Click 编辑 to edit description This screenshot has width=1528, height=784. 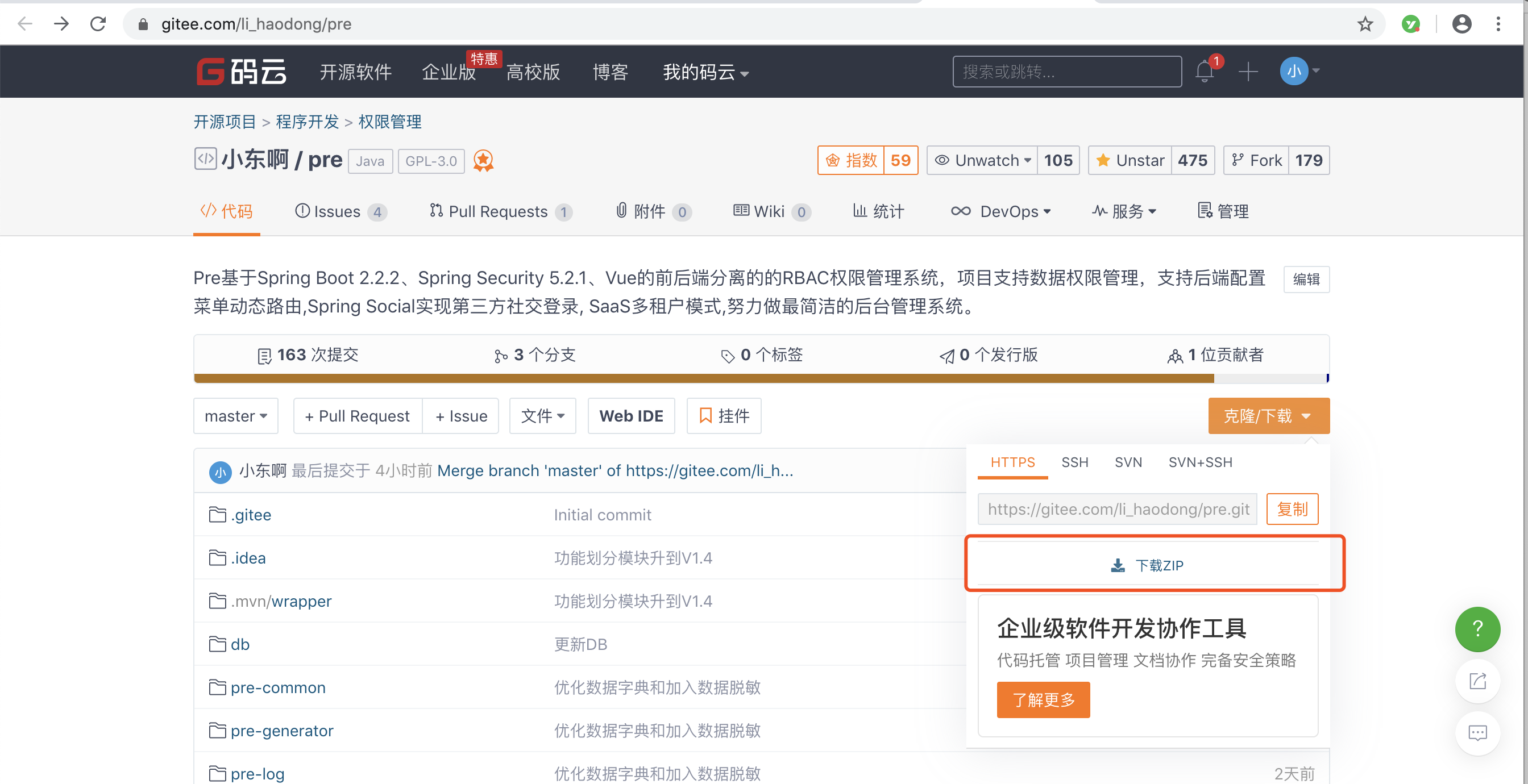[1306, 280]
